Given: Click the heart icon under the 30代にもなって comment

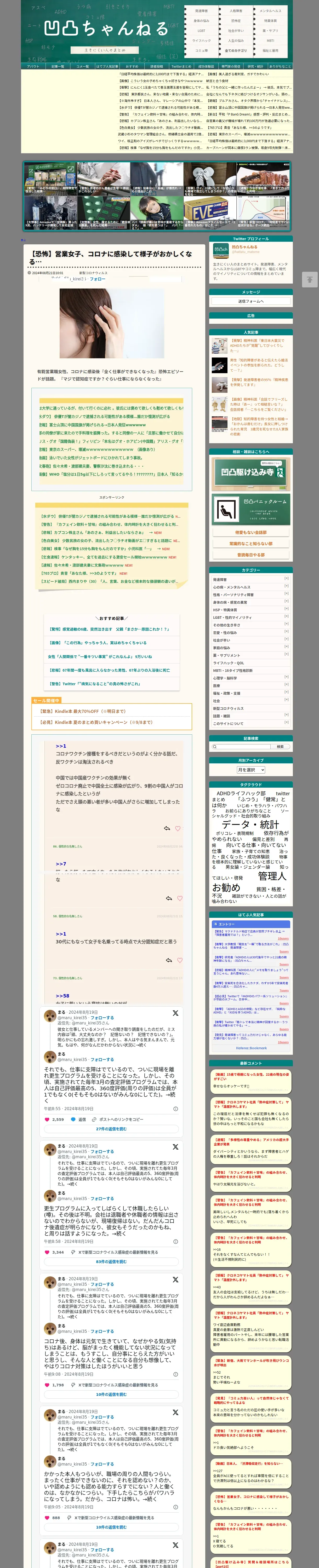Looking at the screenshot, I should pyautogui.click(x=180, y=960).
